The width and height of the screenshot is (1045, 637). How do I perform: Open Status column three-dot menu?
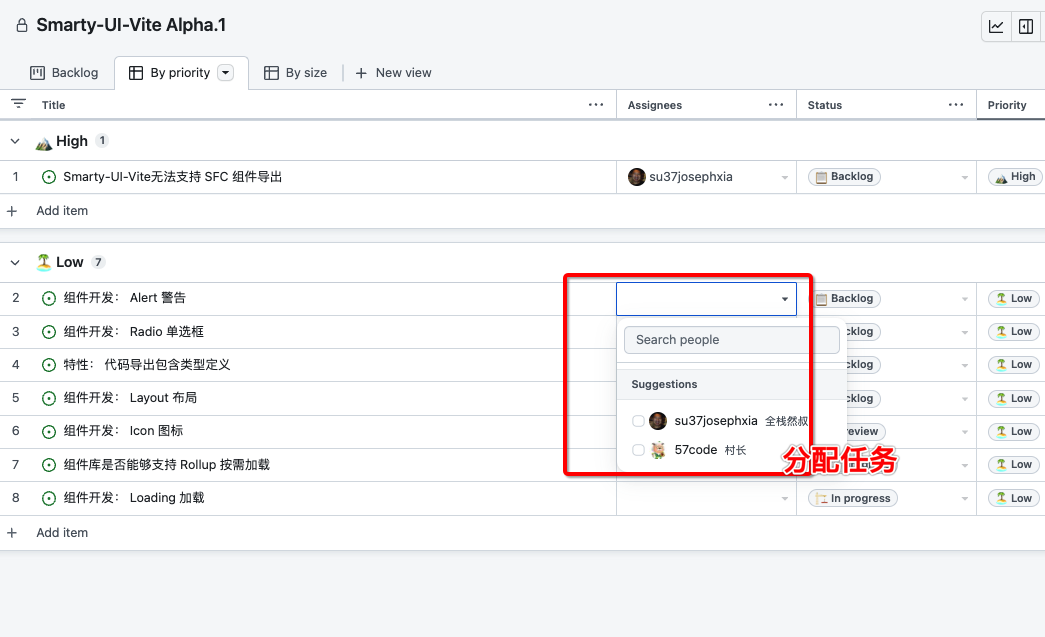957,105
